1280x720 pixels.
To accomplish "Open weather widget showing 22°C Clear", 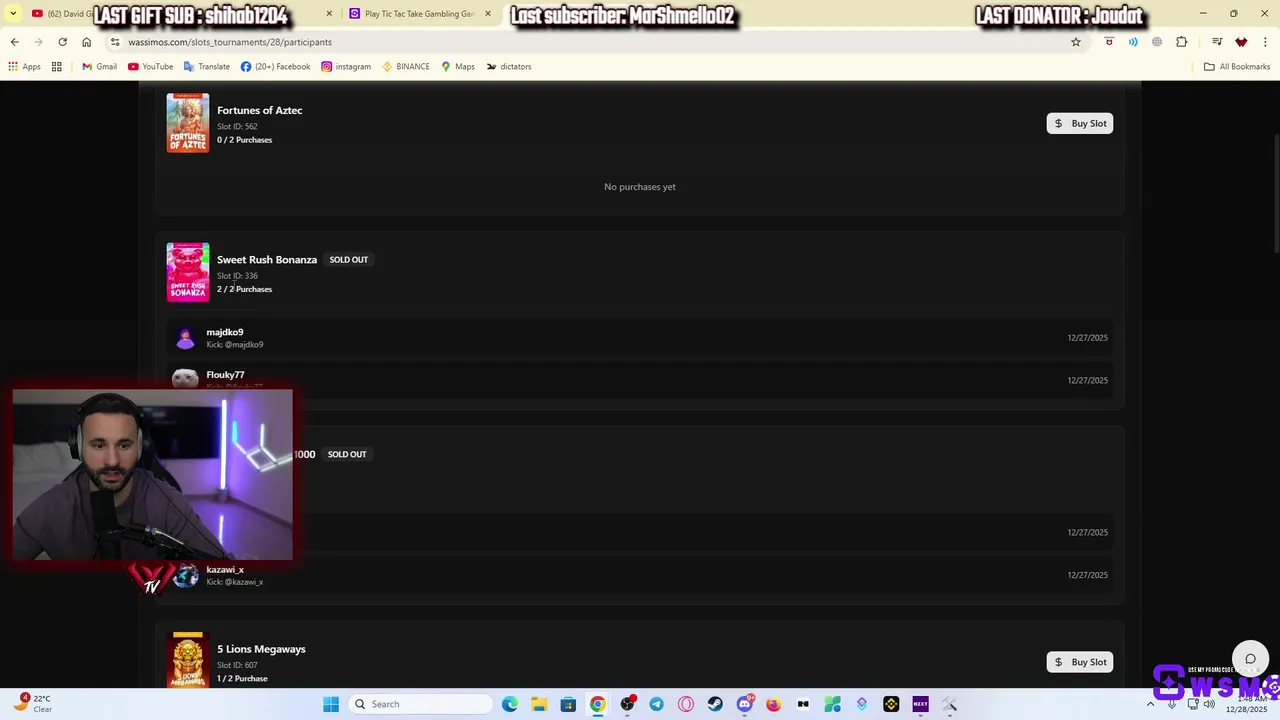I will 33,704.
